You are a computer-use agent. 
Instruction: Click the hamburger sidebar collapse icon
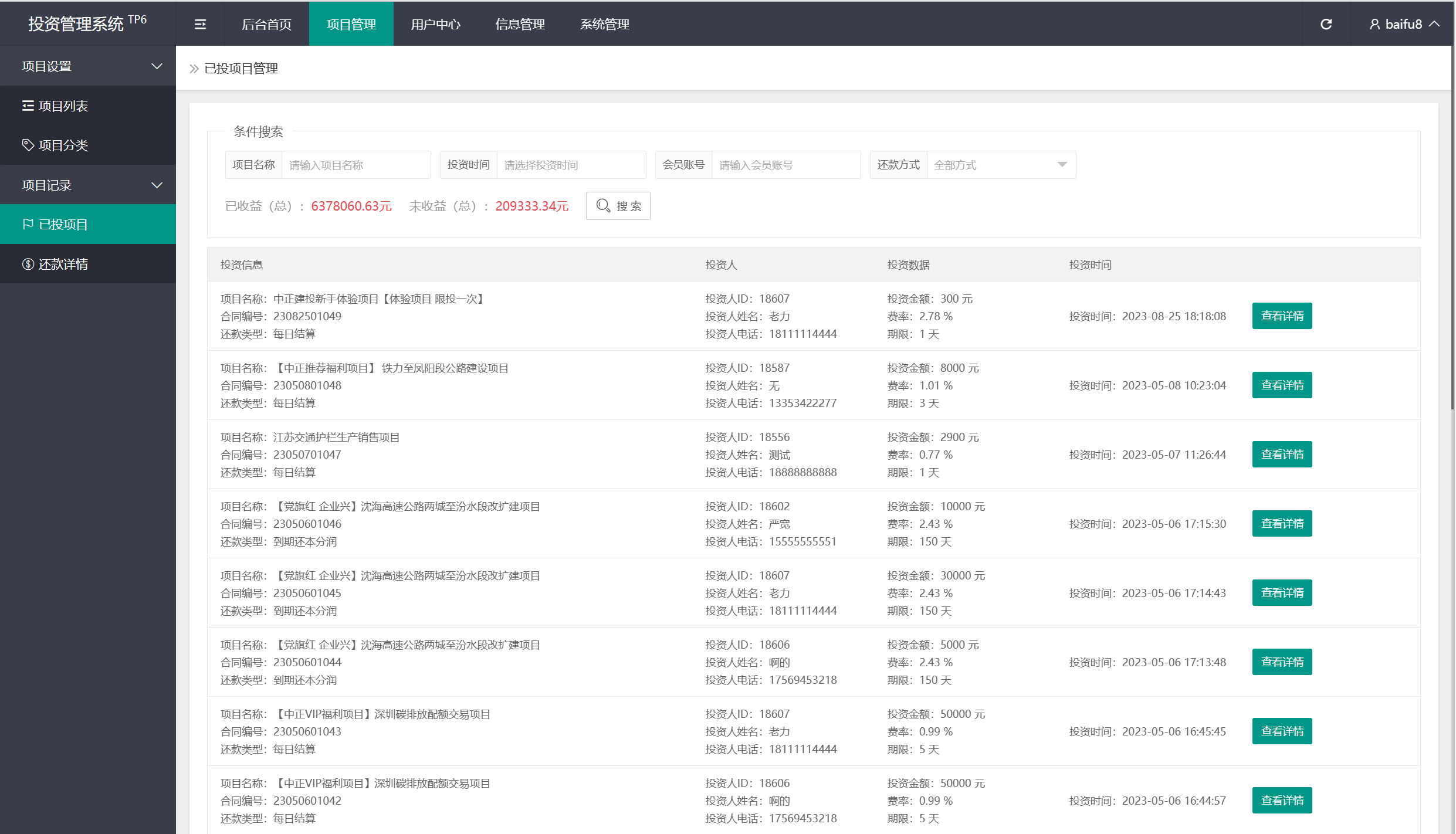pyautogui.click(x=200, y=24)
